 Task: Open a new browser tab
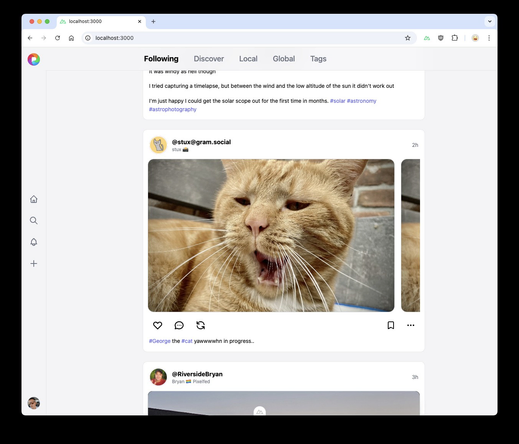point(153,21)
